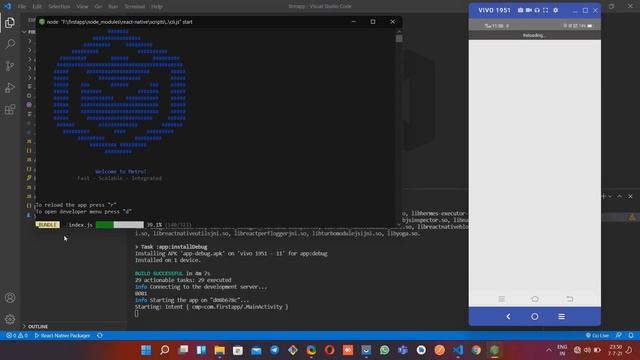The height and width of the screenshot is (360, 640).
Task: Click the volume icon in system tray
Action: (x=587, y=350)
